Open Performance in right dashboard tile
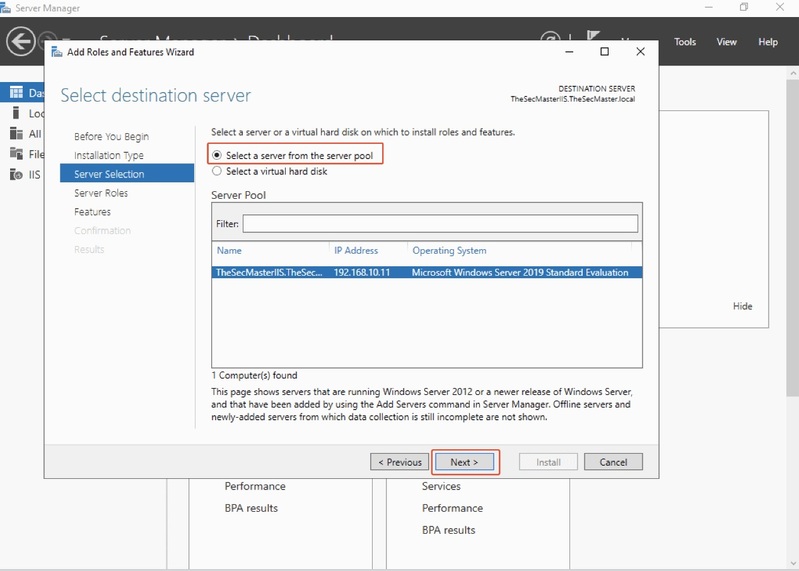Image resolution: width=799 pixels, height=571 pixels. tap(452, 508)
